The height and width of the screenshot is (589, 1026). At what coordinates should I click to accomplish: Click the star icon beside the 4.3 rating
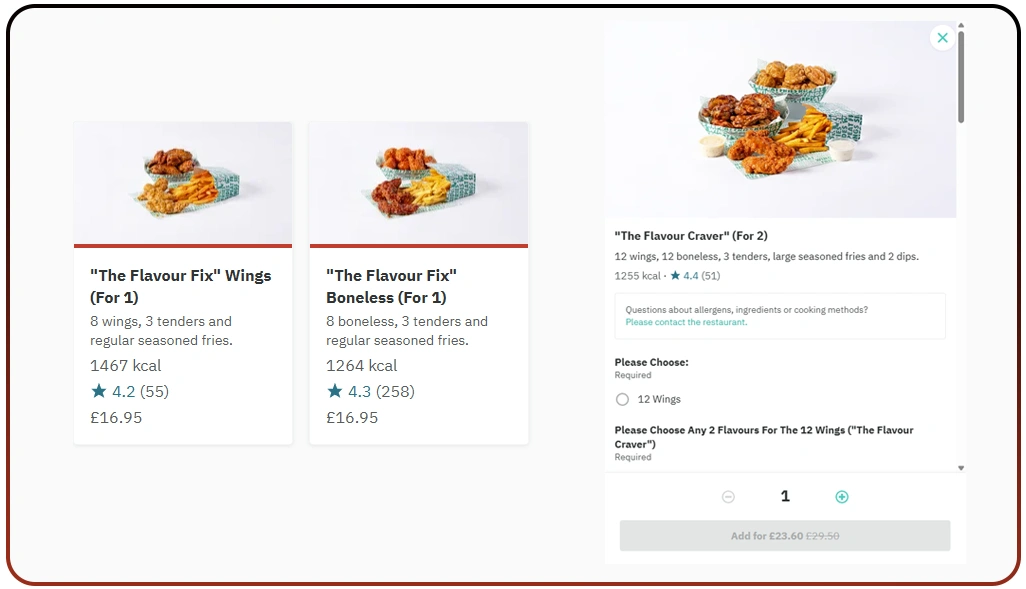[x=334, y=392]
